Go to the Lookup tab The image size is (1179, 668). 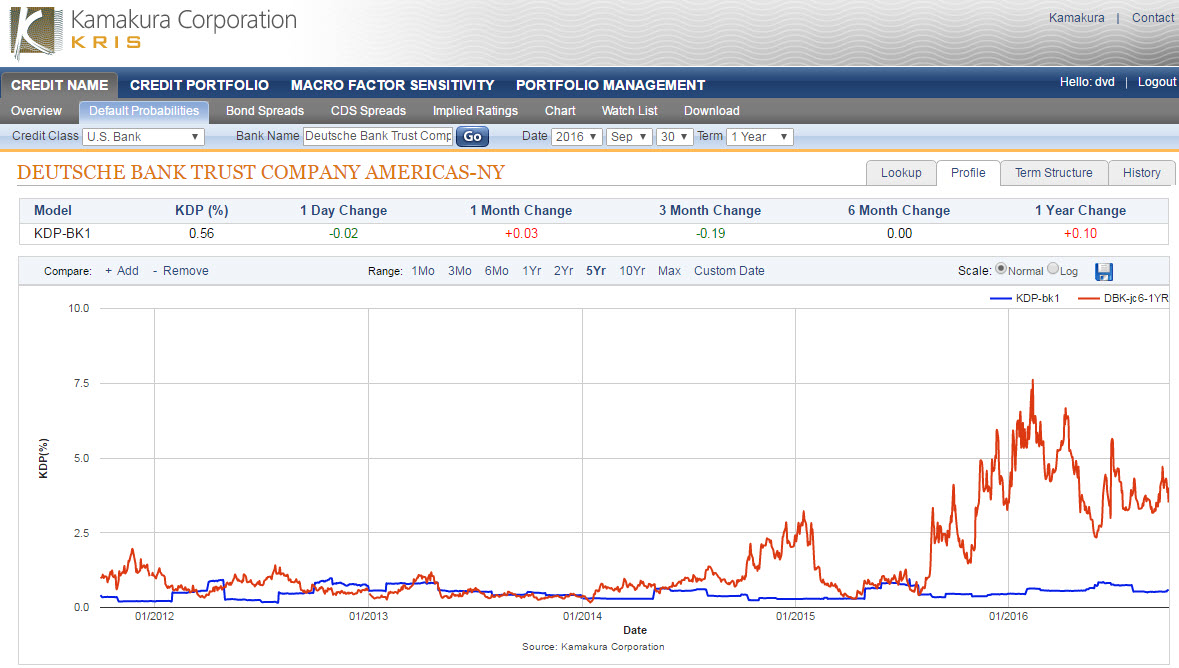[x=900, y=173]
